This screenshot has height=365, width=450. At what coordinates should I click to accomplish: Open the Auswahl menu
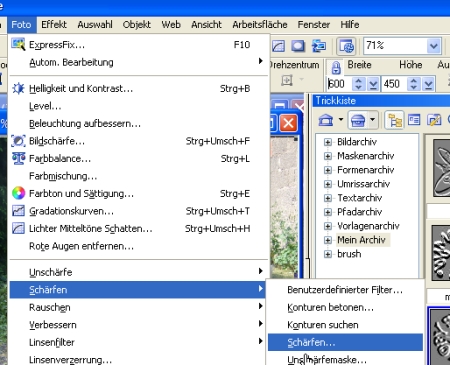point(95,25)
